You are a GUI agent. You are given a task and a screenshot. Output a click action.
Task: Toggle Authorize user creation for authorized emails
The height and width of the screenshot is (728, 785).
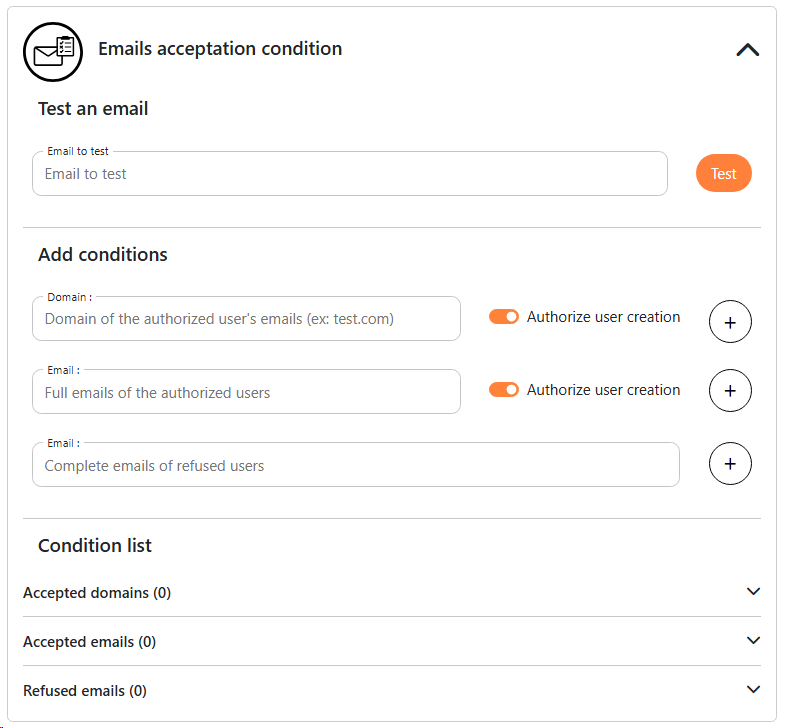coord(504,390)
